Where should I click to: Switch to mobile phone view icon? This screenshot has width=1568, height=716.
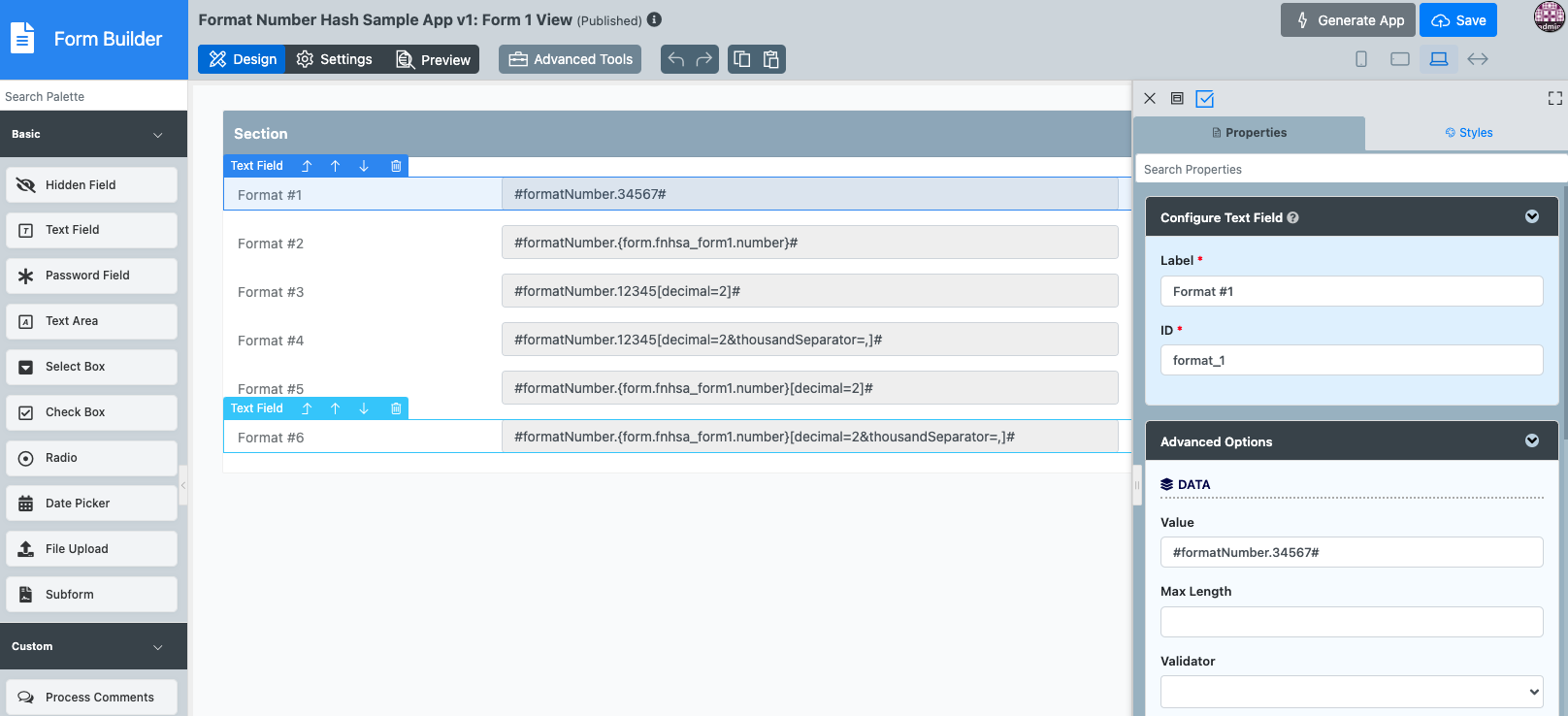tap(1361, 59)
